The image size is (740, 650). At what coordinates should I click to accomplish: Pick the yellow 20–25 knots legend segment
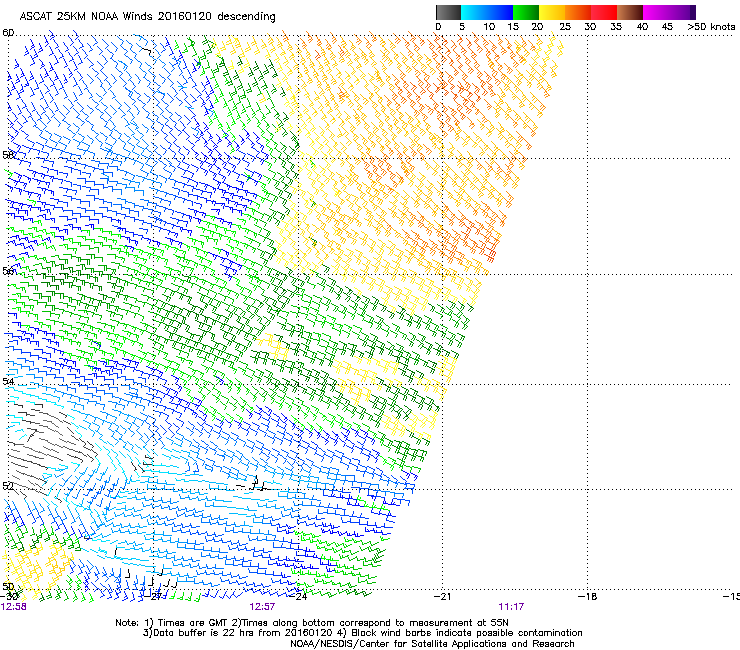coord(552,12)
